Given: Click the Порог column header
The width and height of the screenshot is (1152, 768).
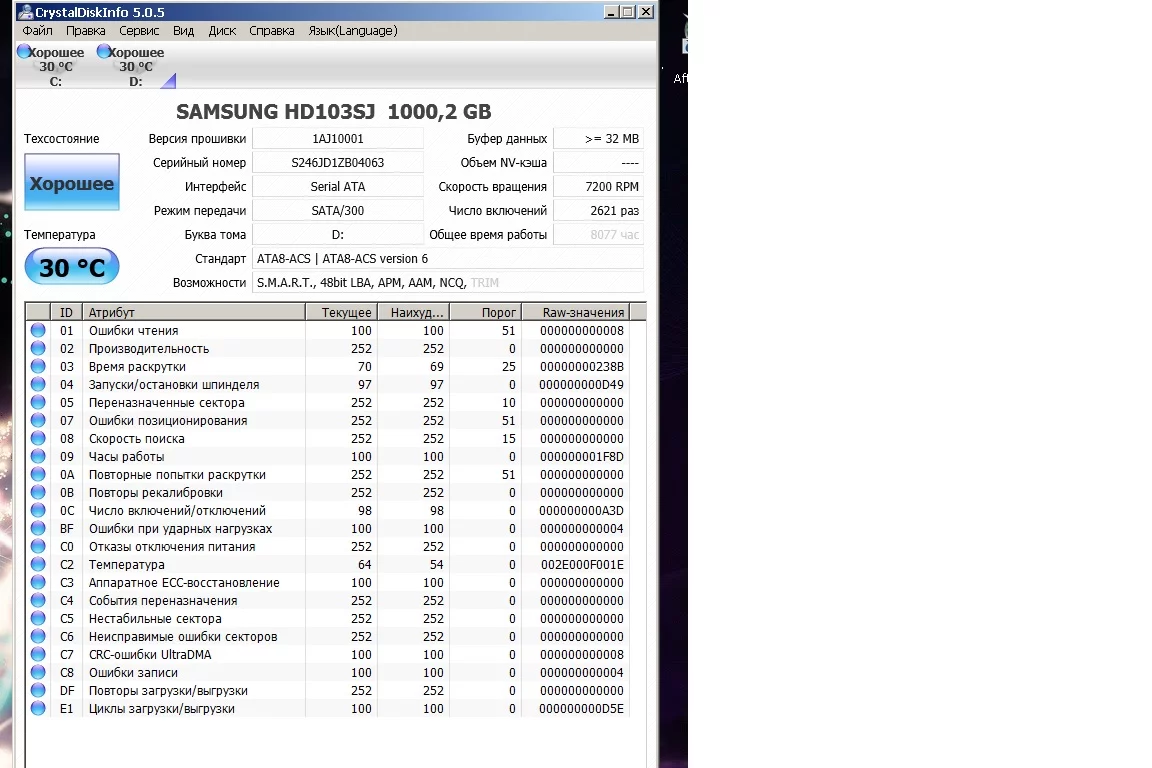Looking at the screenshot, I should 486,312.
